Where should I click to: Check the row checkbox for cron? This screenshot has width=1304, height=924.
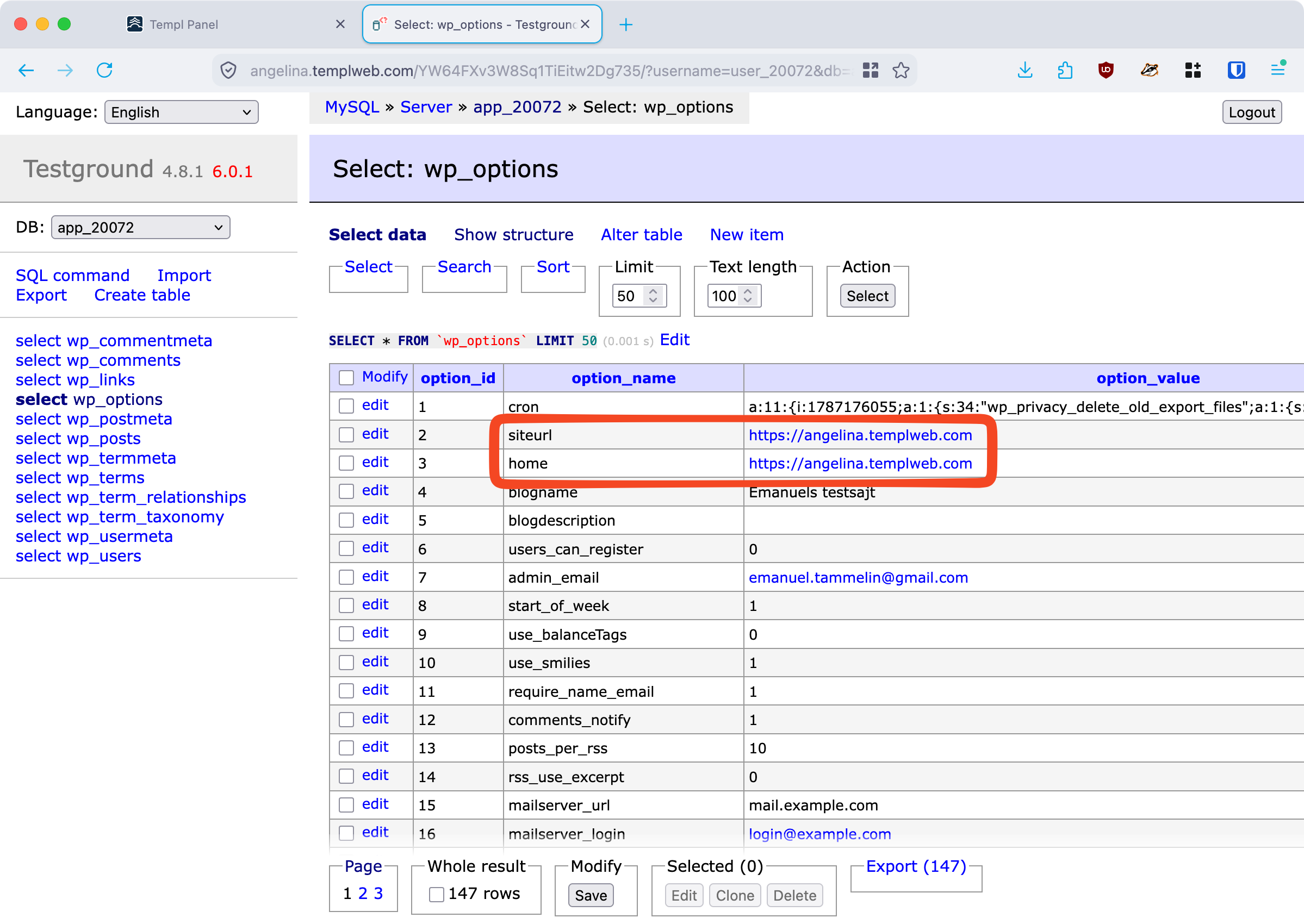(346, 406)
